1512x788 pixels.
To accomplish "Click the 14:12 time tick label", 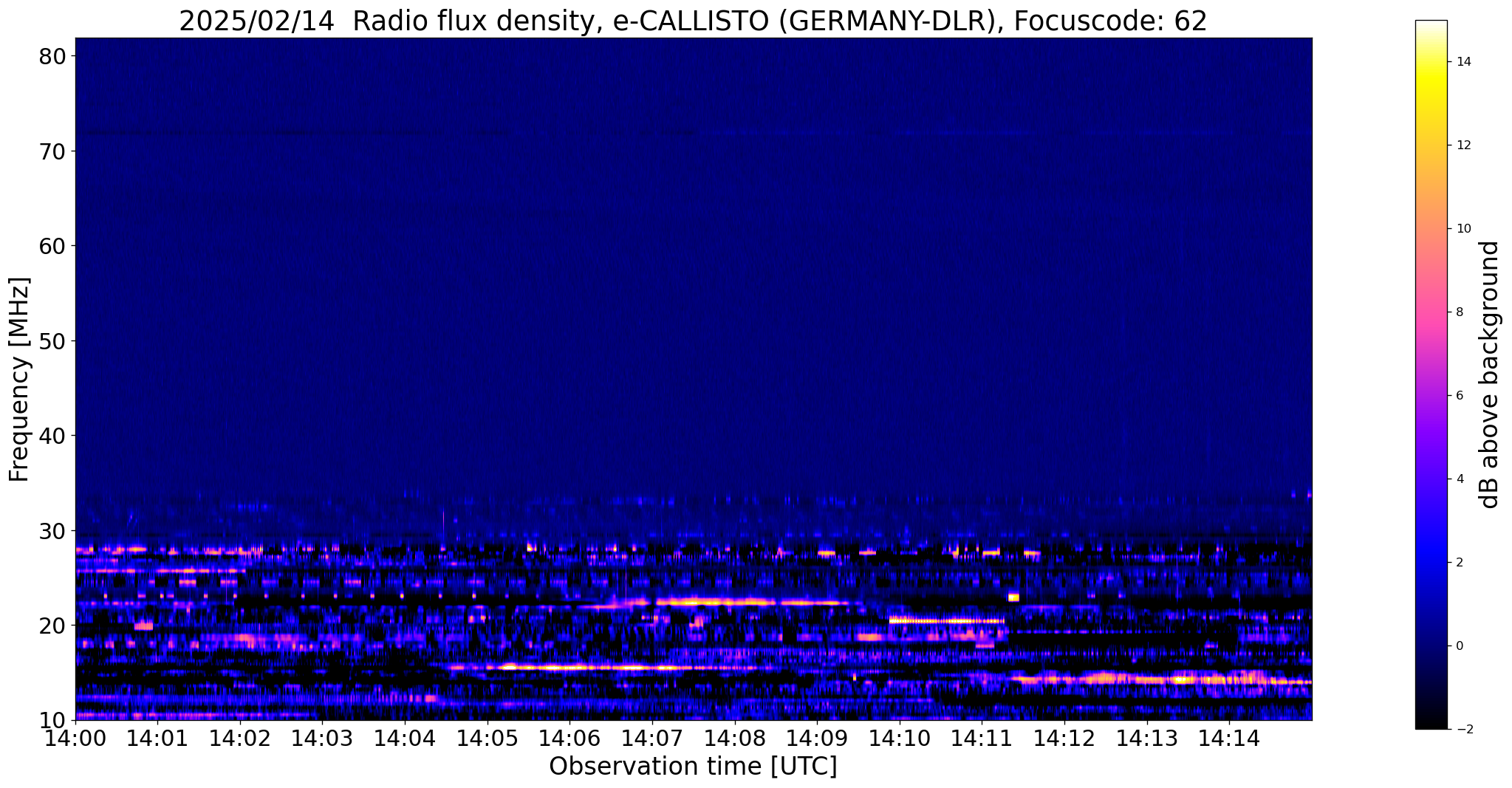I will [x=1064, y=738].
